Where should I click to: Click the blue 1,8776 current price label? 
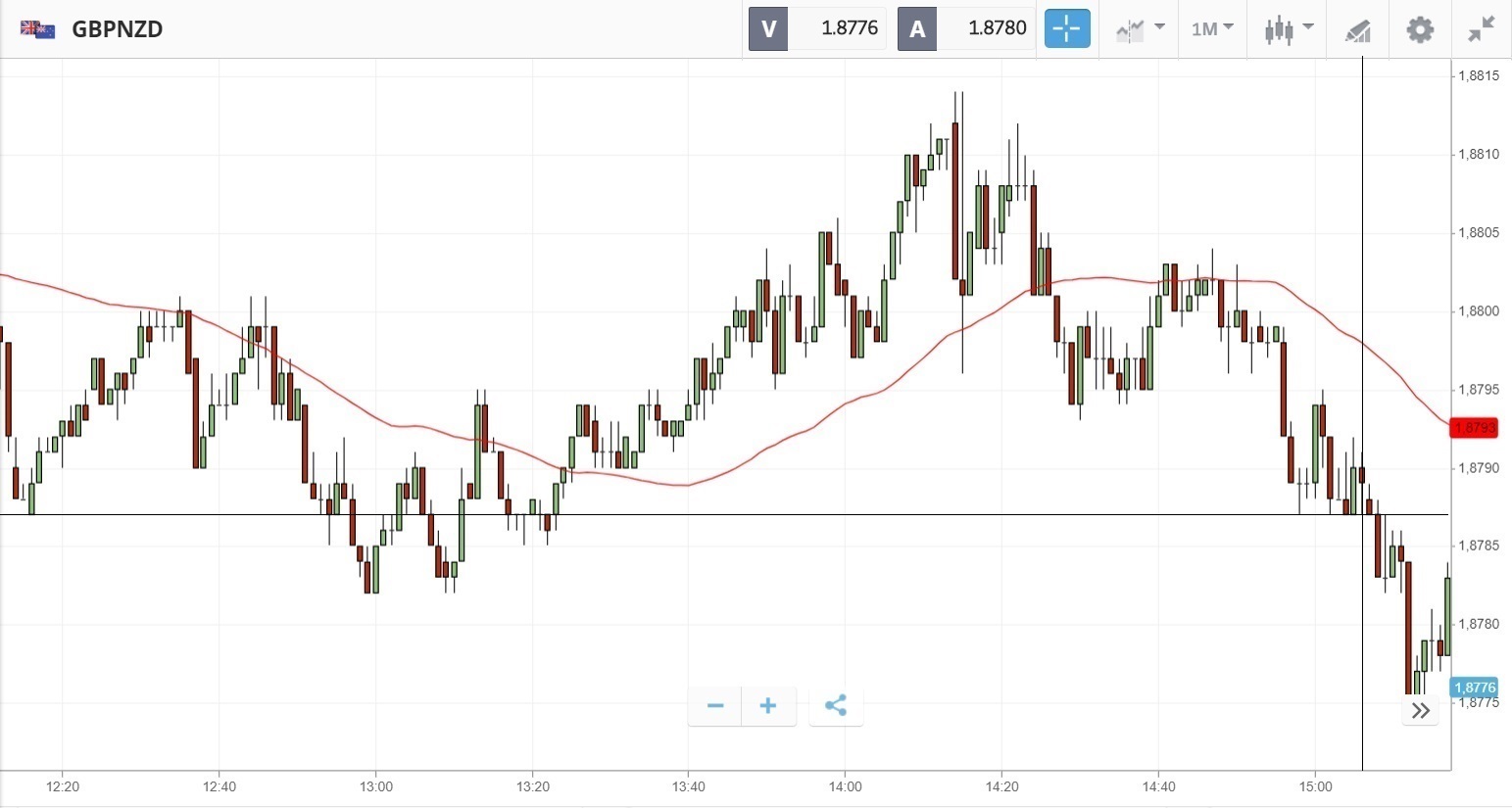[x=1474, y=688]
